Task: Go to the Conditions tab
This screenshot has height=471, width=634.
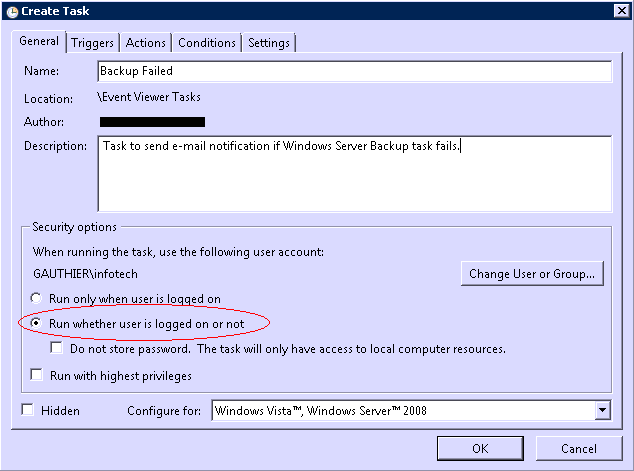Action: pyautogui.click(x=207, y=43)
